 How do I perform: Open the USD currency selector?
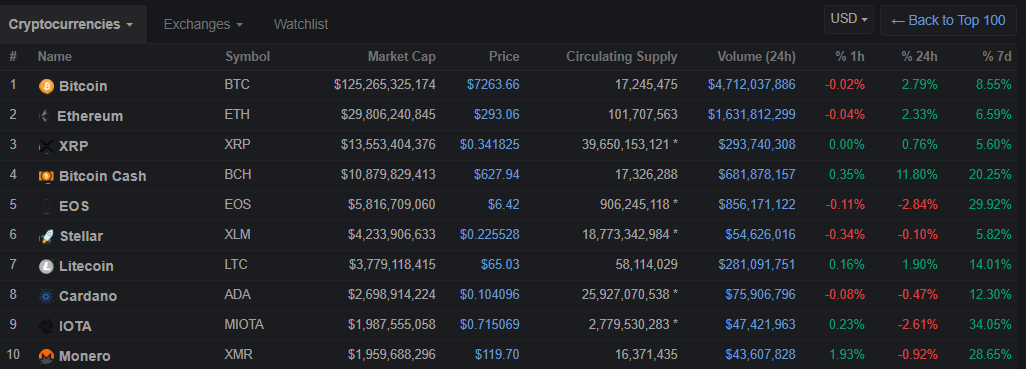[849, 20]
